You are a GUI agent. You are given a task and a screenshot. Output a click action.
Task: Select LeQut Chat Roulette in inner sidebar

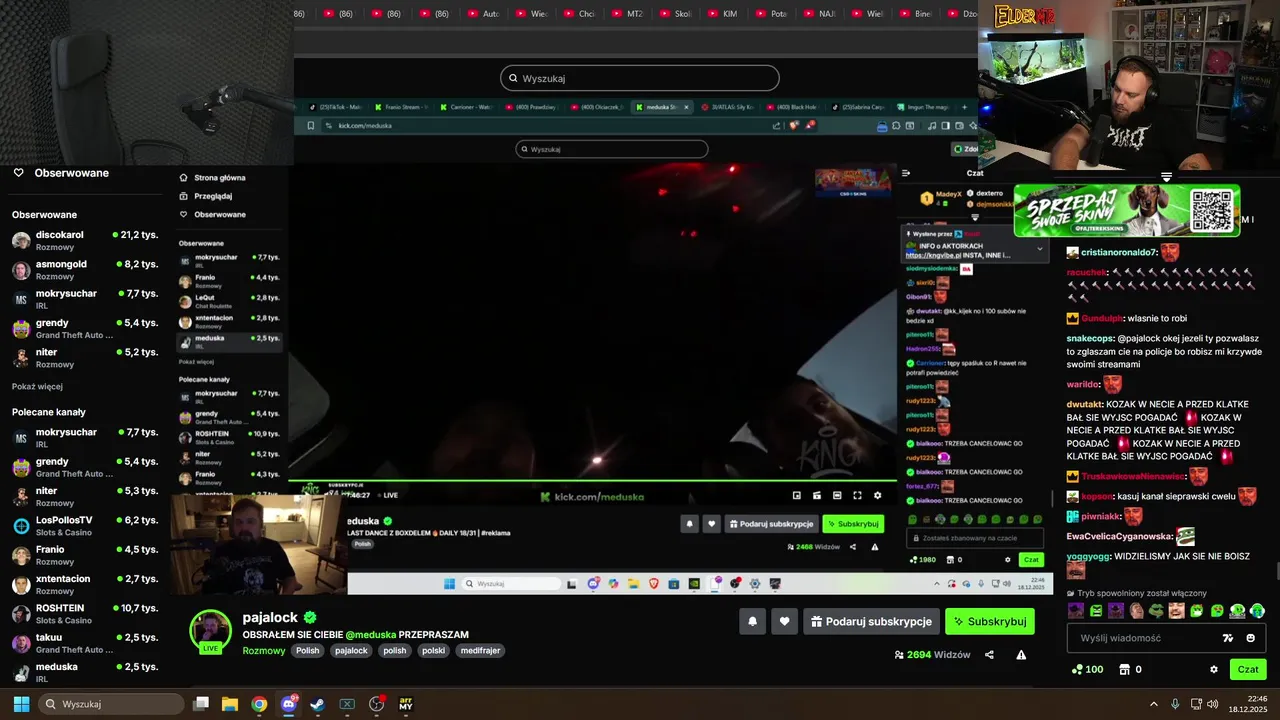(230, 301)
